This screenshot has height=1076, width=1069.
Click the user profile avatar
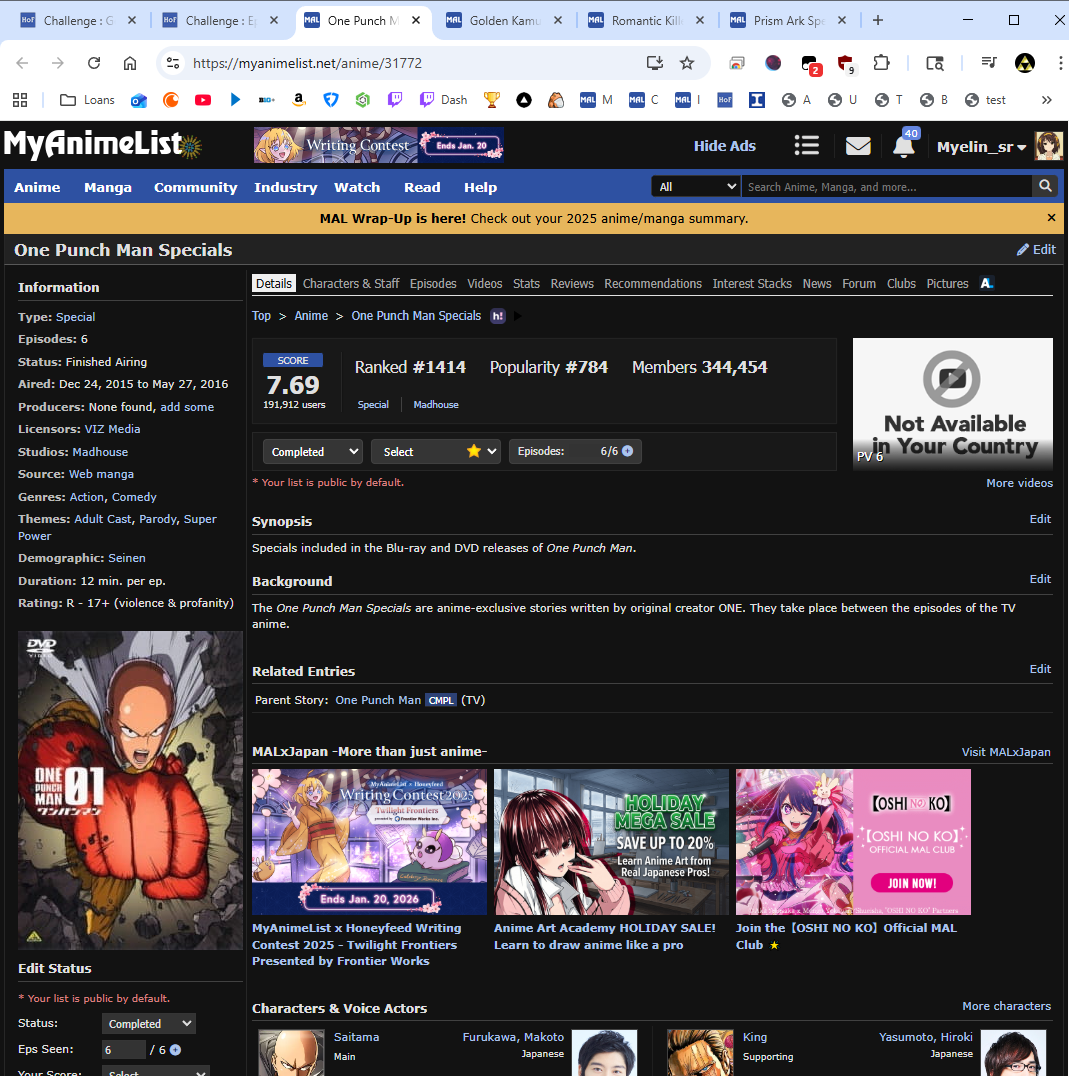[1048, 146]
